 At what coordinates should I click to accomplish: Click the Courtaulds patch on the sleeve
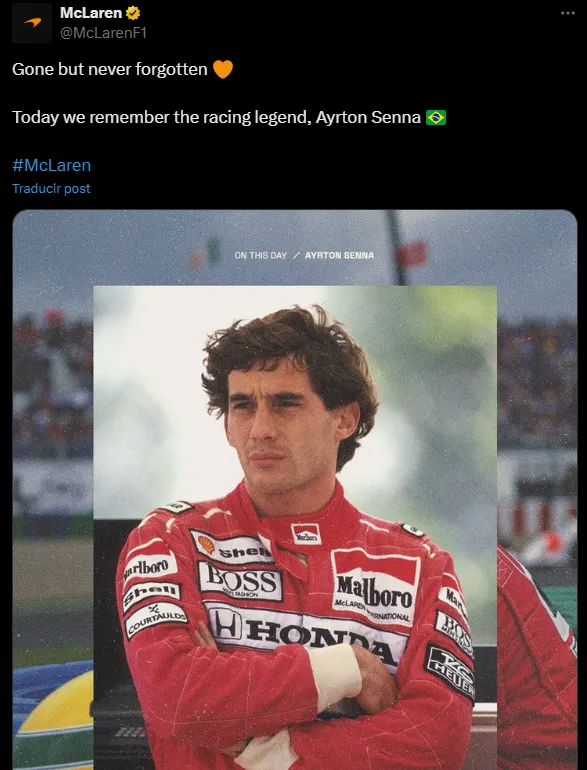pyautogui.click(x=156, y=620)
